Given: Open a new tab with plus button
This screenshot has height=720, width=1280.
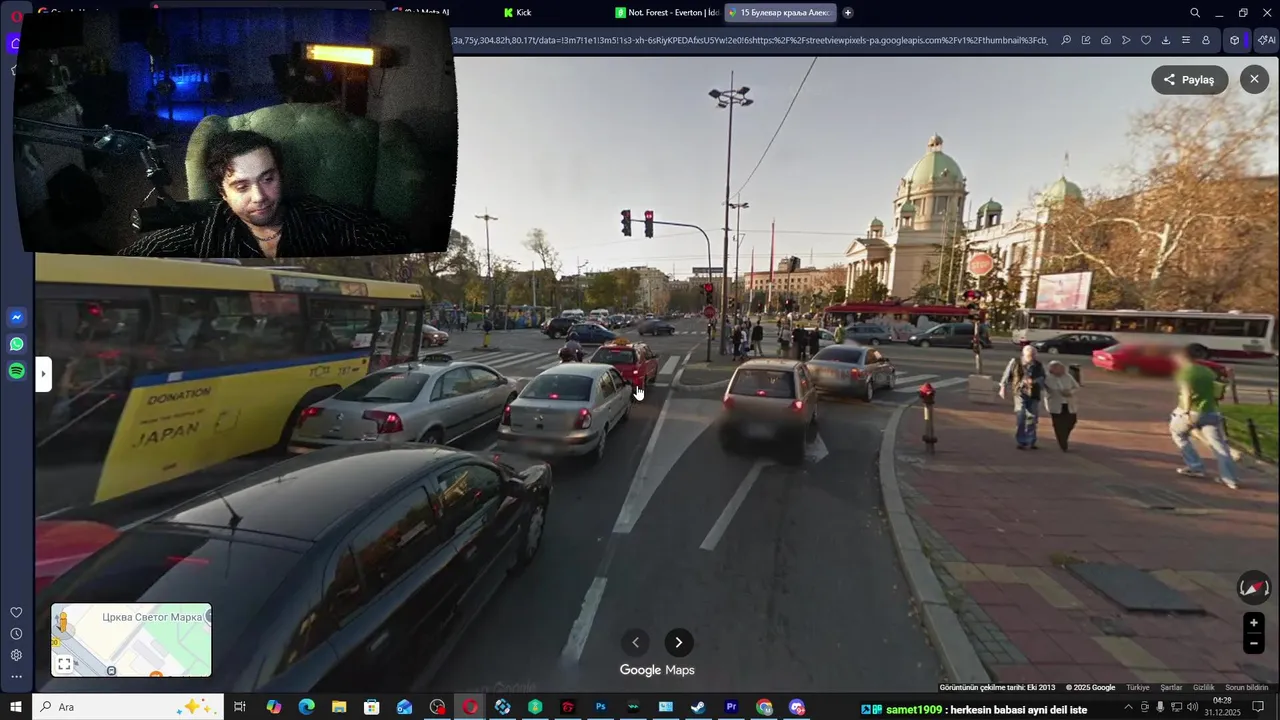Looking at the screenshot, I should tap(848, 13).
